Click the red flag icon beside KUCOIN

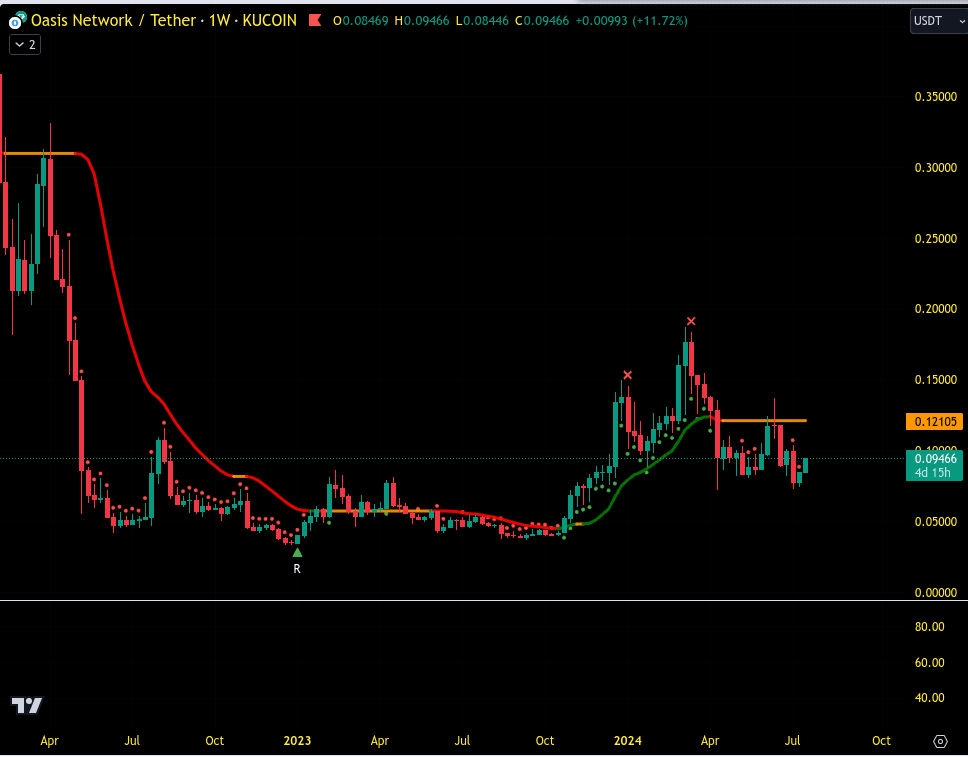click(315, 20)
